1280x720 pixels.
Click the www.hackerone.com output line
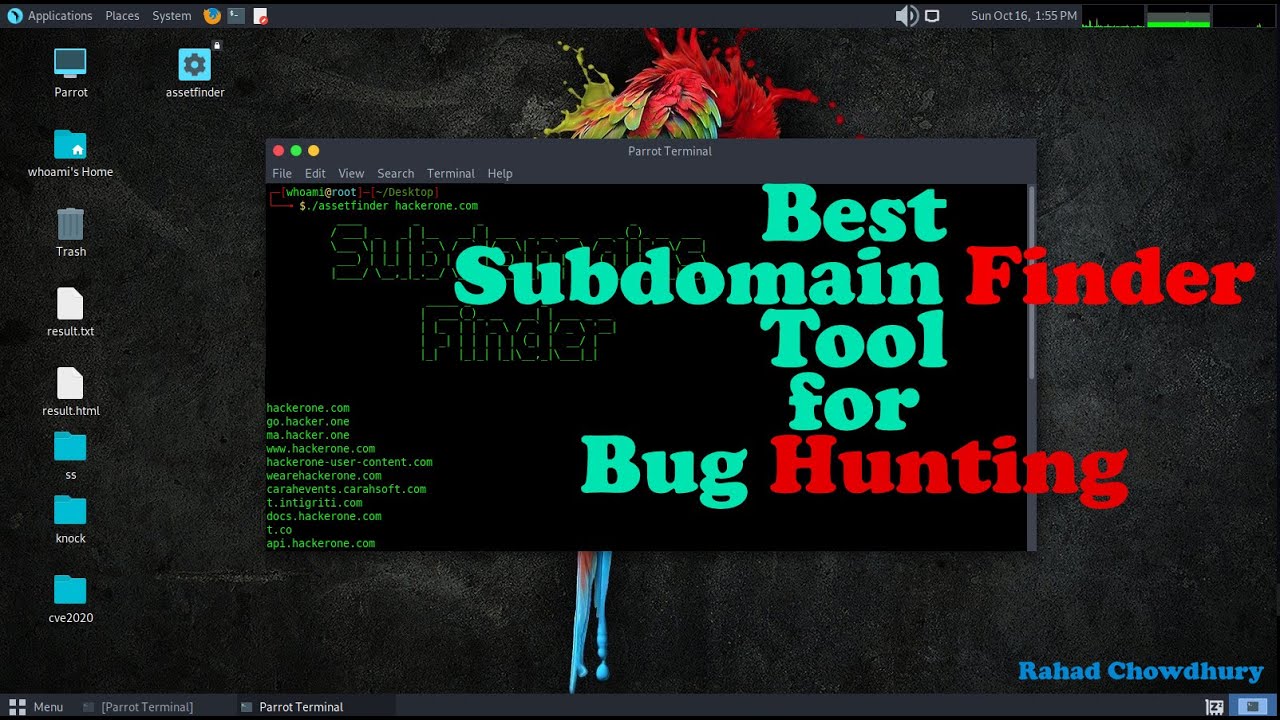321,449
